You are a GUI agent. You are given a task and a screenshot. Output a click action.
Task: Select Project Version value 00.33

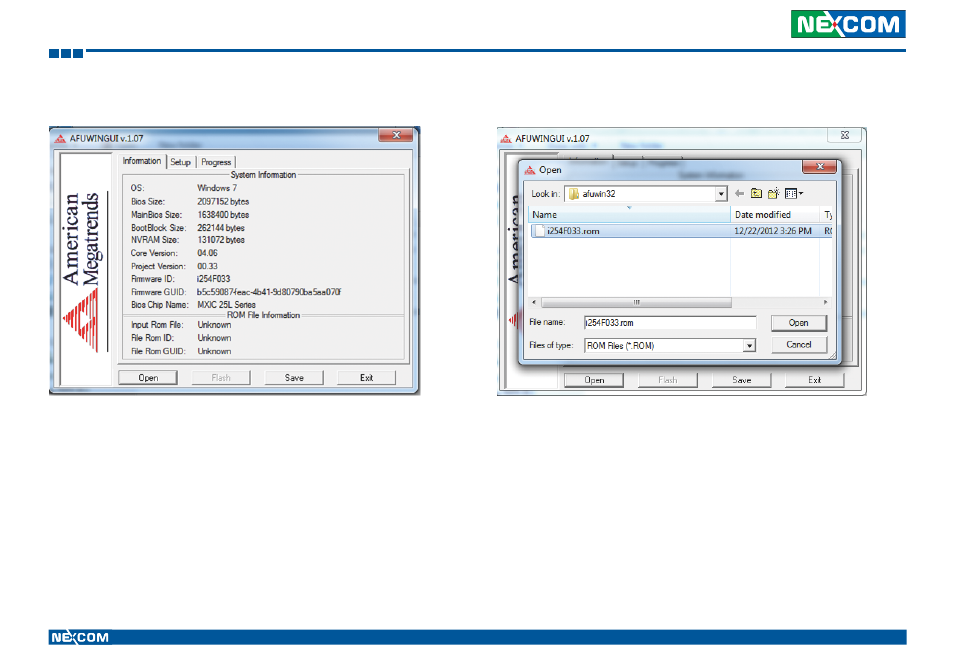(x=207, y=266)
